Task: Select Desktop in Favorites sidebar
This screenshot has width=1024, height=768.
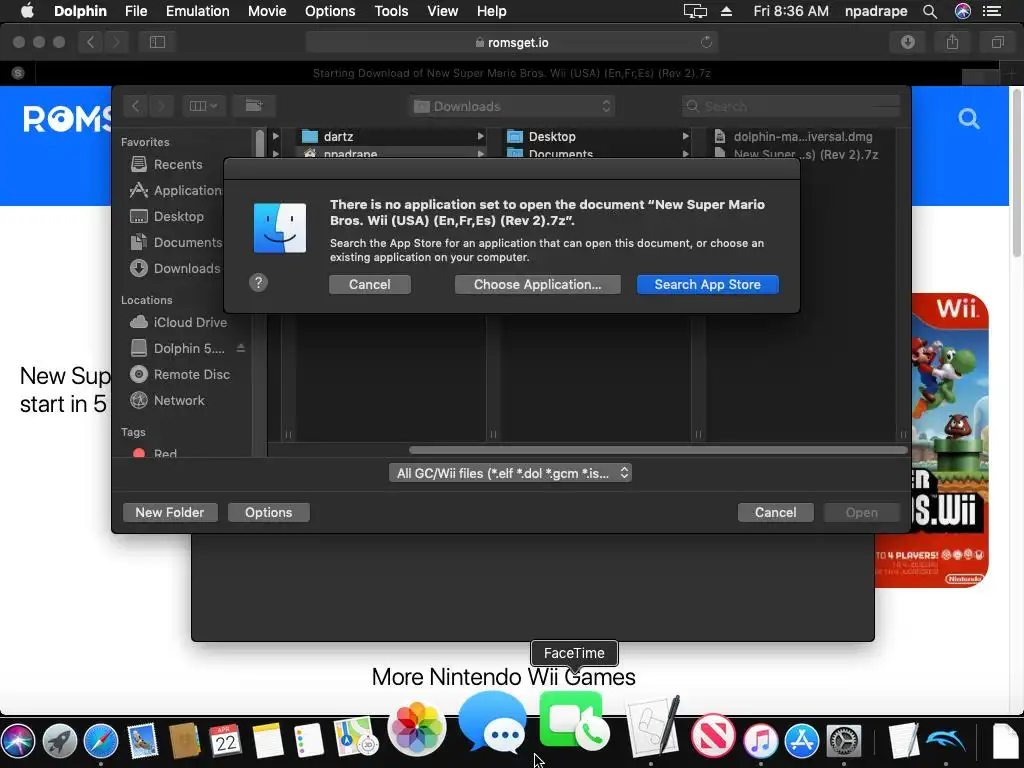Action: [x=178, y=216]
